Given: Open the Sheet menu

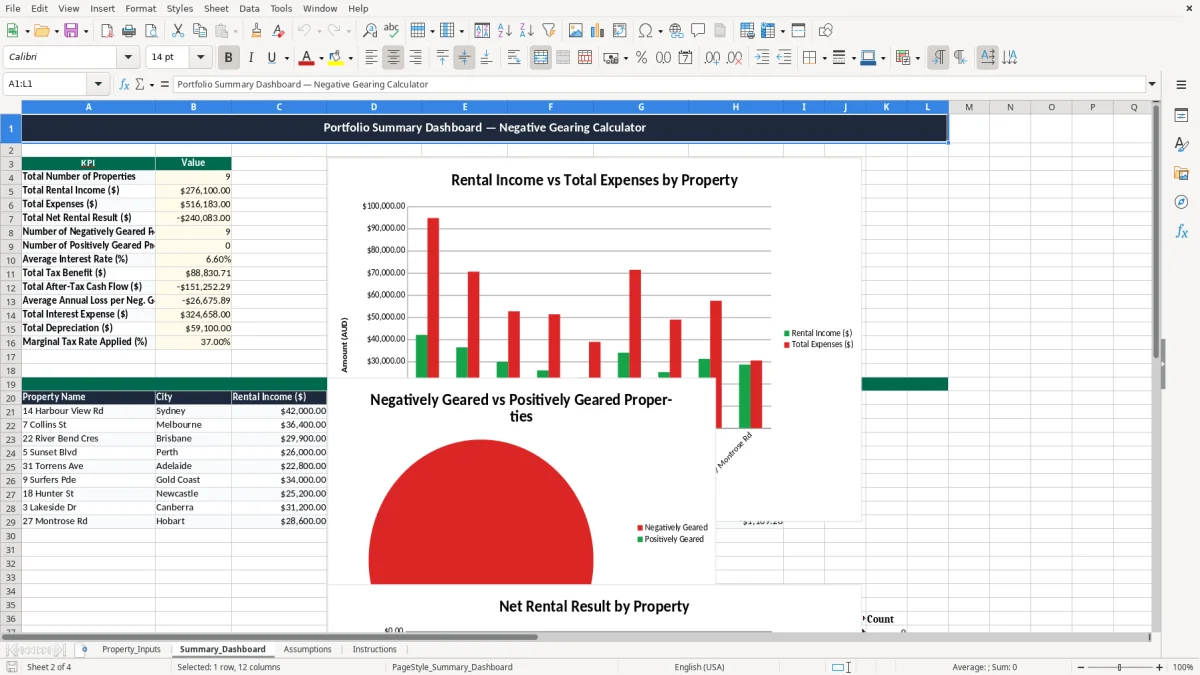Looking at the screenshot, I should pyautogui.click(x=216, y=8).
